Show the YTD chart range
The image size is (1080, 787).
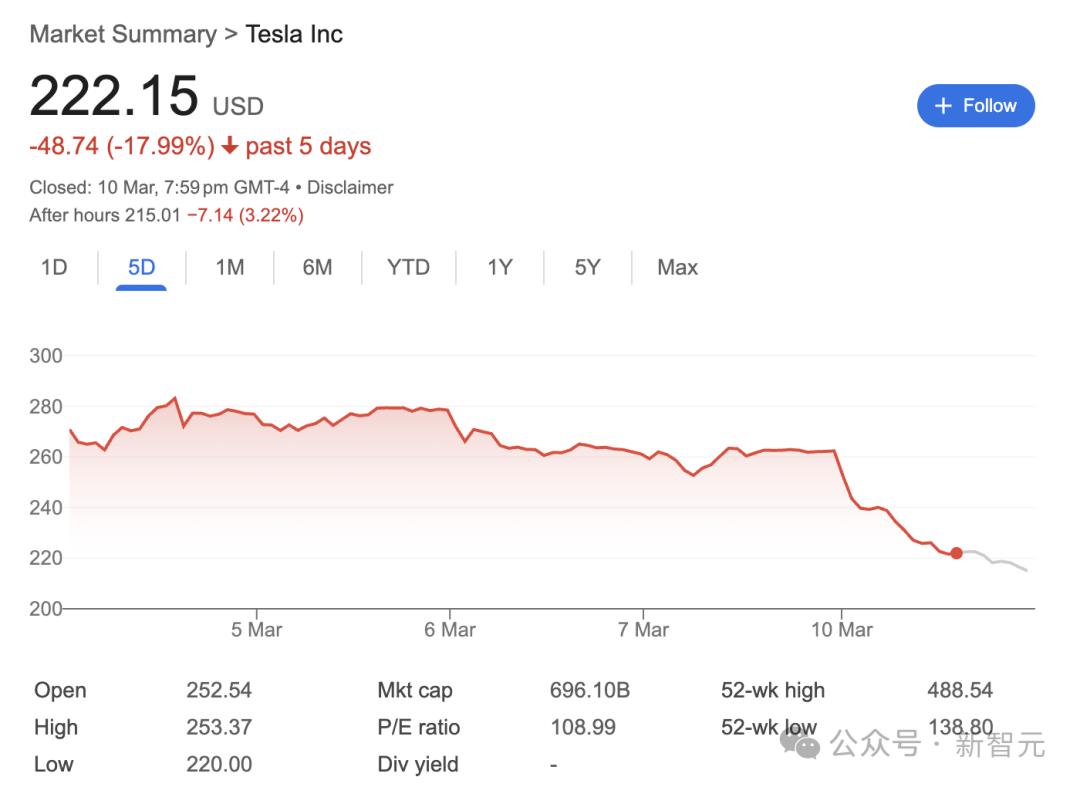tap(408, 267)
